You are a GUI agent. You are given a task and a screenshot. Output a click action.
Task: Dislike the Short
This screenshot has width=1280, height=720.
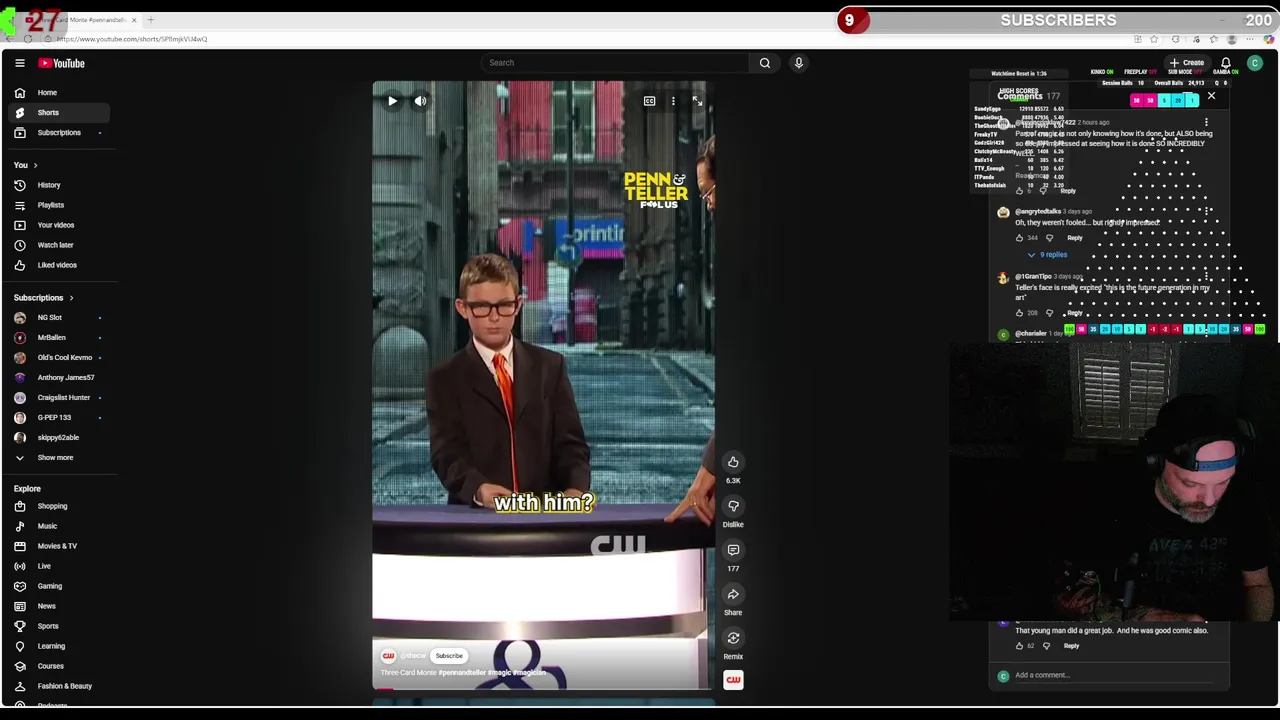tap(733, 506)
